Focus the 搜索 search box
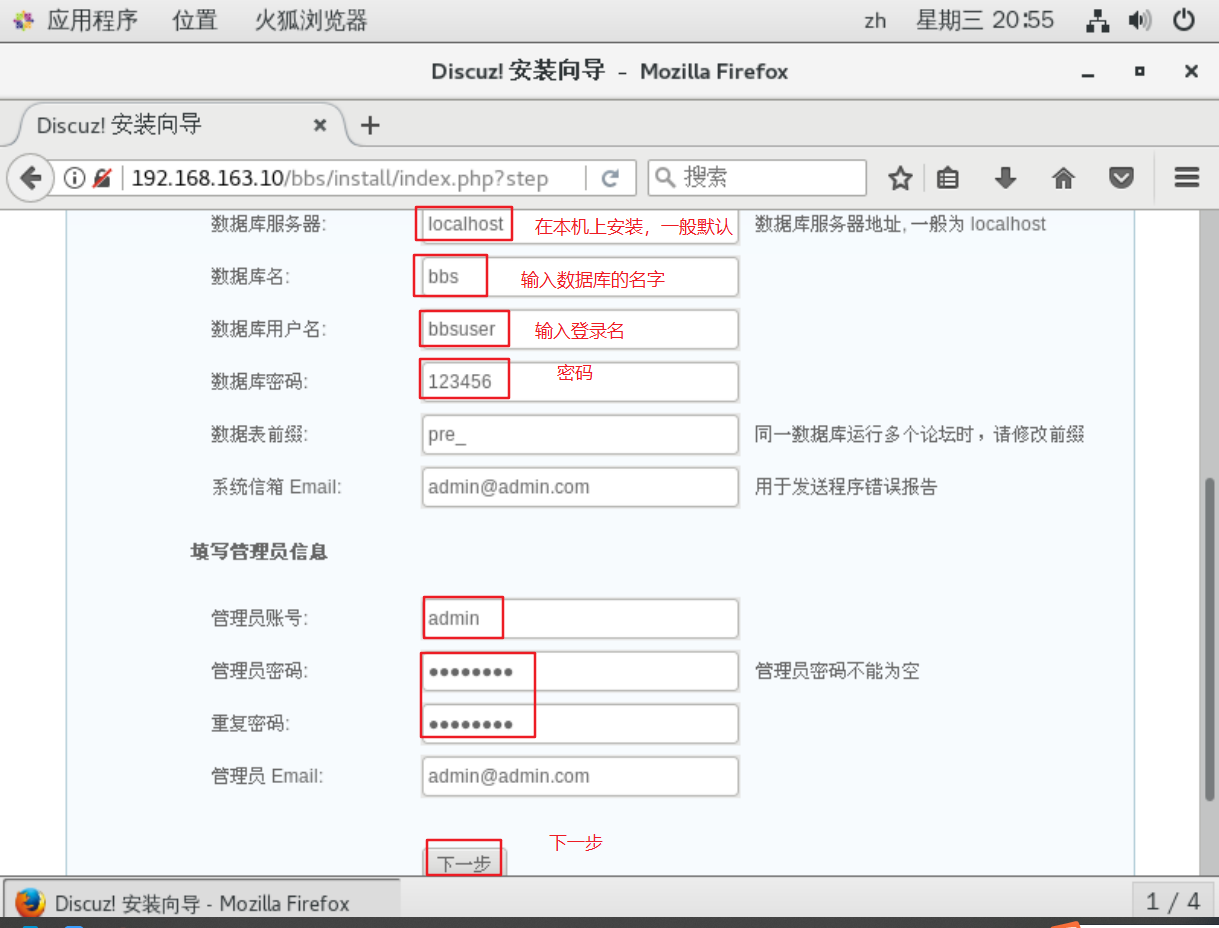The width and height of the screenshot is (1219, 928). pos(757,178)
